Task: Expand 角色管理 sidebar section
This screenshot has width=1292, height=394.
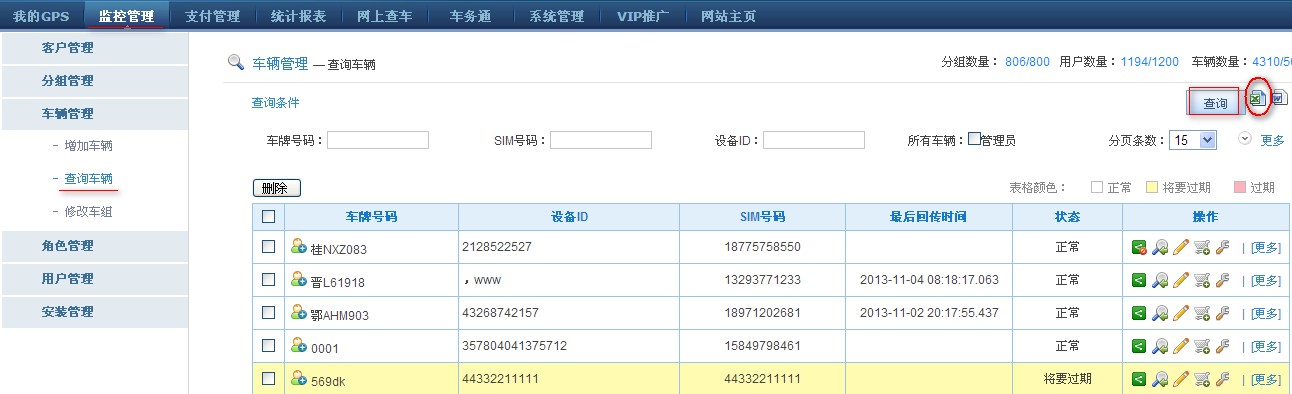Action: pos(94,246)
